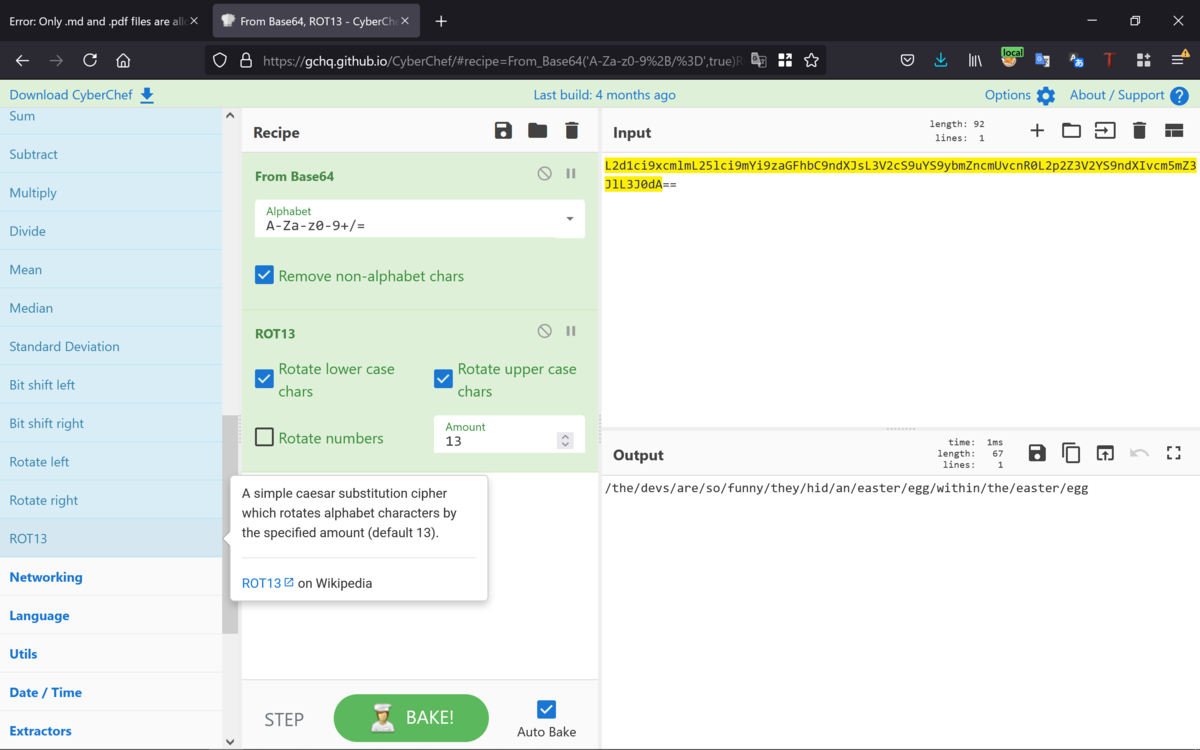Open the Firefox application menu
Screen dimensions: 1200x750
coord(1178,60)
